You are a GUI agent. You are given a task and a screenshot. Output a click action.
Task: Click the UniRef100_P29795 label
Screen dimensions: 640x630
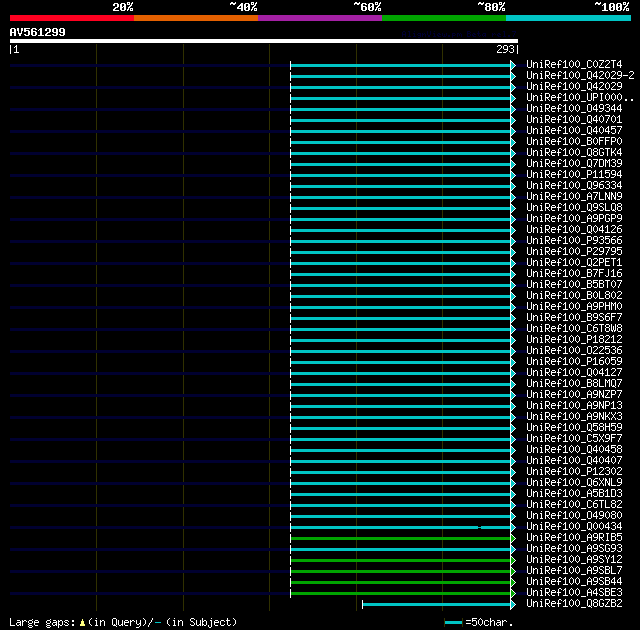[x=574, y=252]
